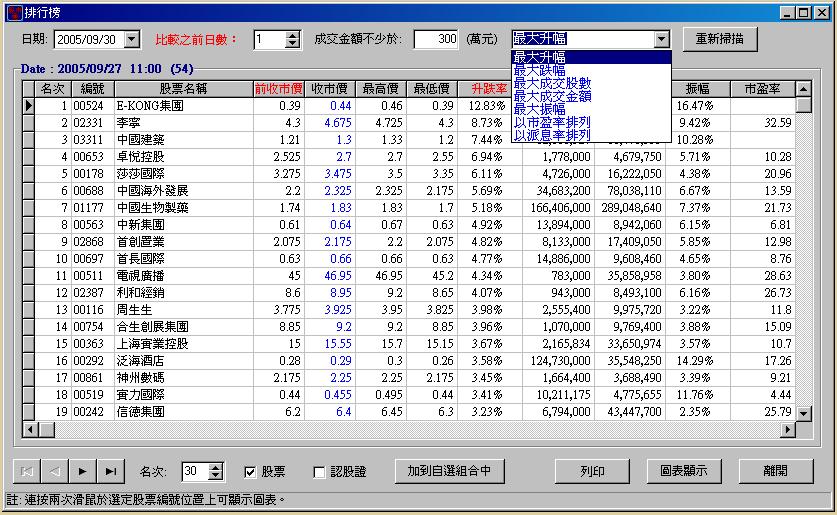Click stock name 卓悅控股
Screen dimensions: 837x515
tap(141, 157)
